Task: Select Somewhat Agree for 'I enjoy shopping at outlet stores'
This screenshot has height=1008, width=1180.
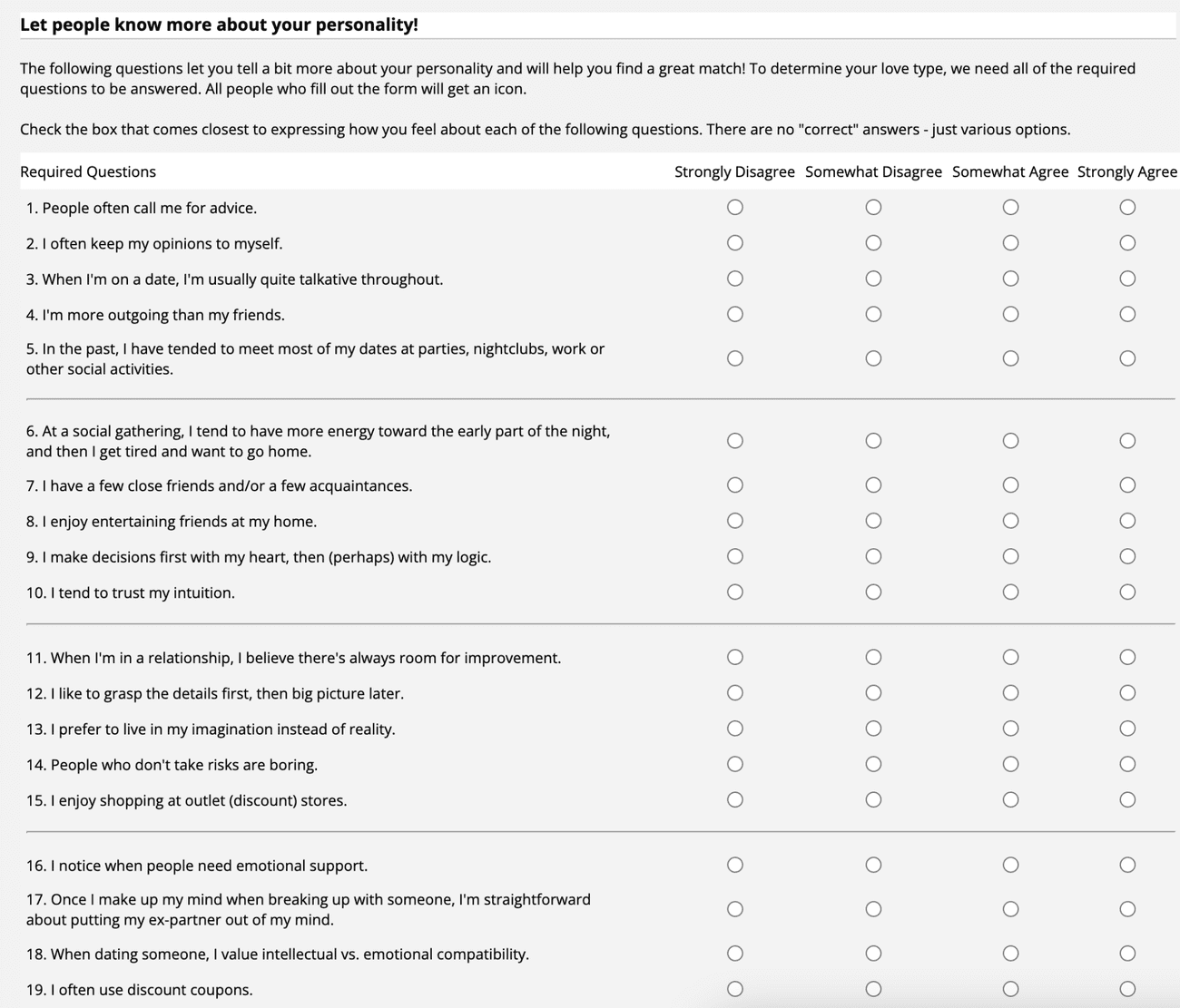Action: point(1010,799)
